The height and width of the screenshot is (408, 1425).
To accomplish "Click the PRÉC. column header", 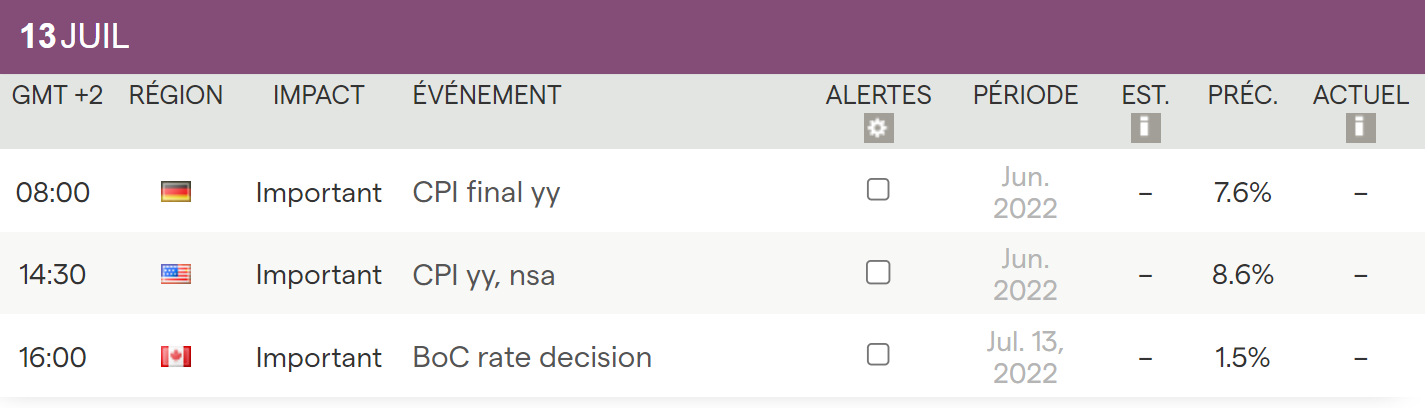I will pyautogui.click(x=1243, y=96).
